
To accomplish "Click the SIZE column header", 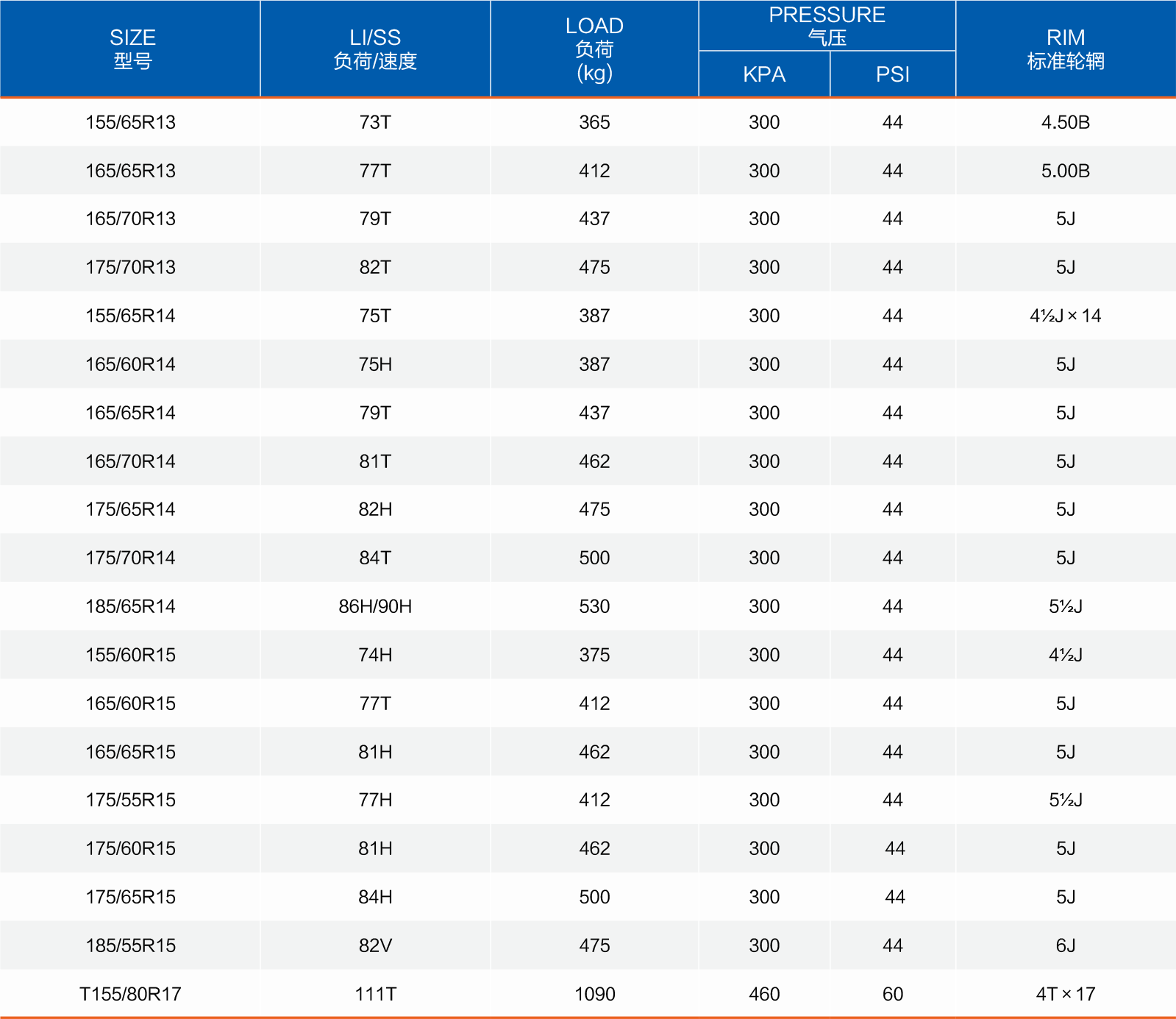I will pyautogui.click(x=132, y=49).
